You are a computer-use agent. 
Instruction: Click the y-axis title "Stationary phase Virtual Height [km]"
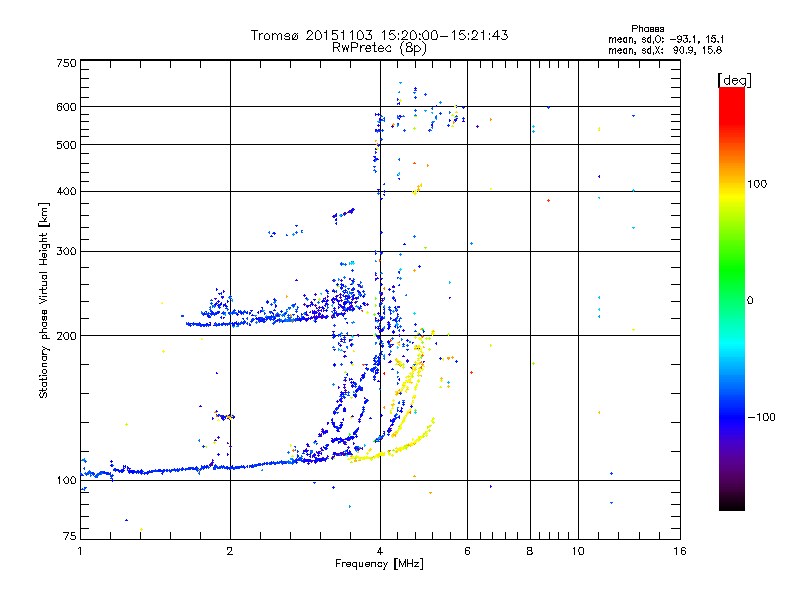(43, 301)
